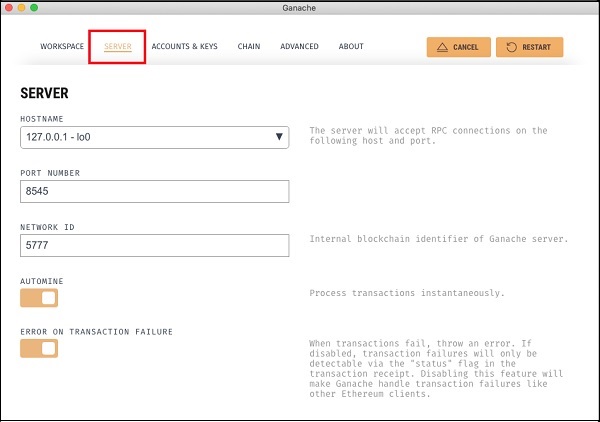This screenshot has width=600, height=422.
Task: Close the window with the red dot
Action: pos(9,8)
